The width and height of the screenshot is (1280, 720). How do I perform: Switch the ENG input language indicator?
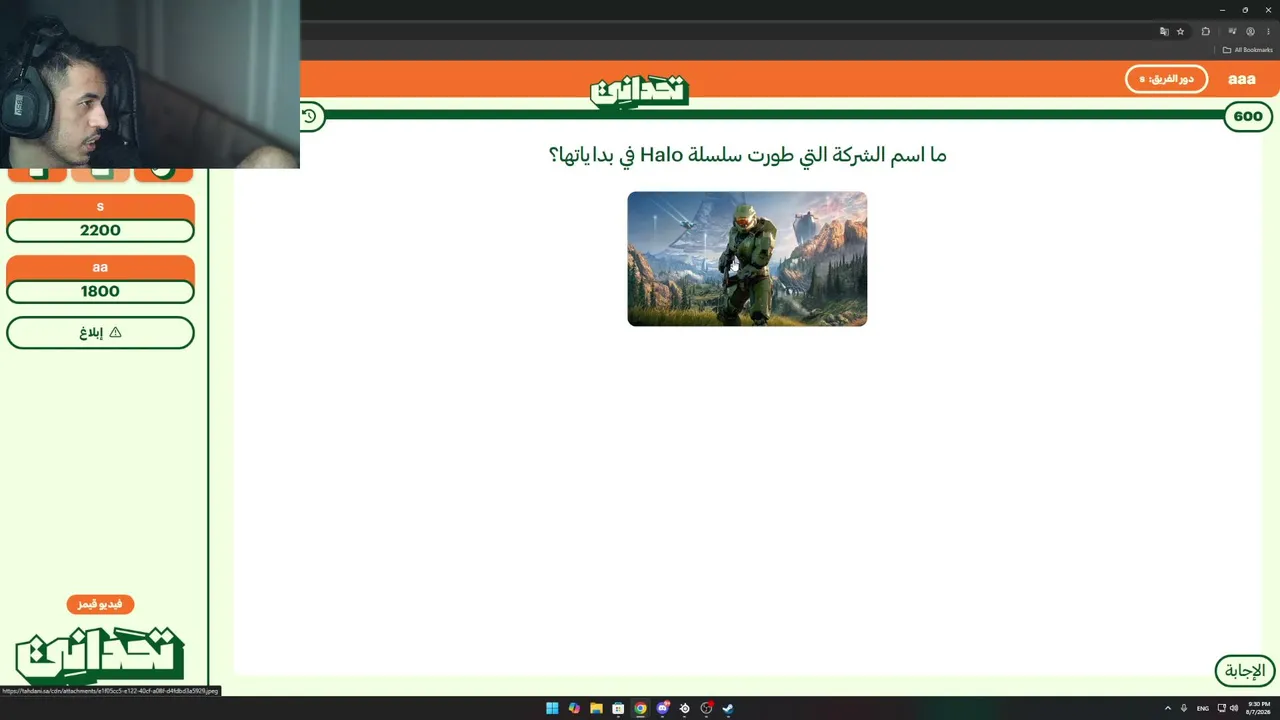(x=1203, y=708)
